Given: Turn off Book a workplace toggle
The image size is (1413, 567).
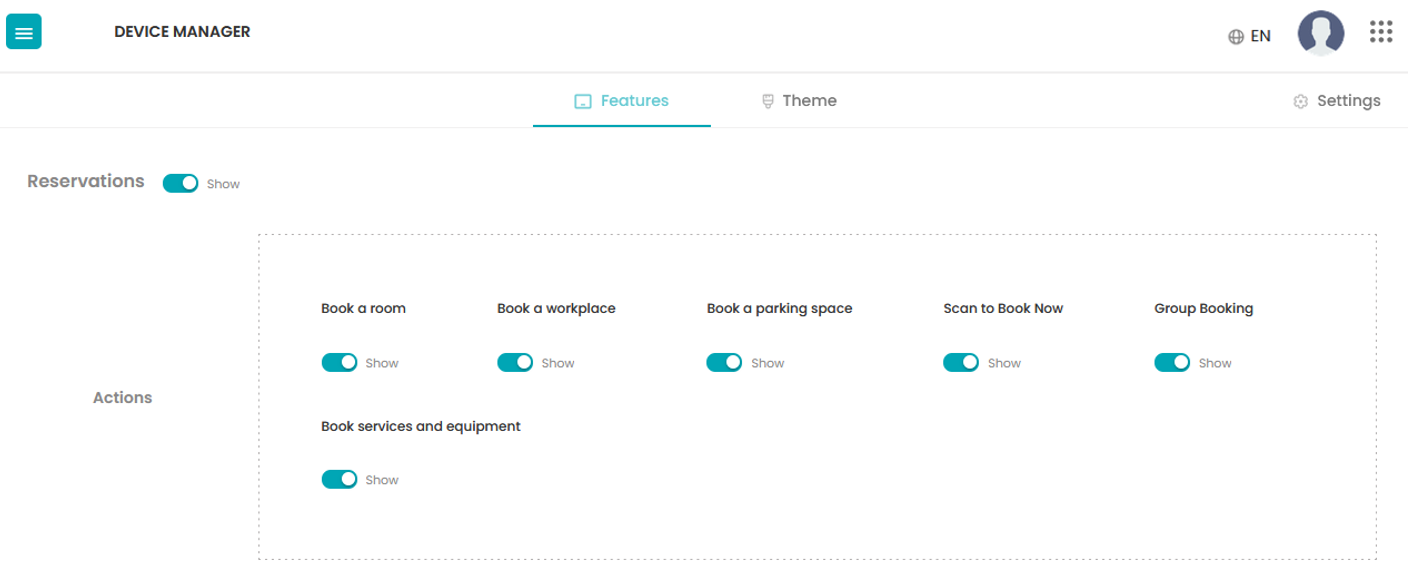Looking at the screenshot, I should click(515, 362).
